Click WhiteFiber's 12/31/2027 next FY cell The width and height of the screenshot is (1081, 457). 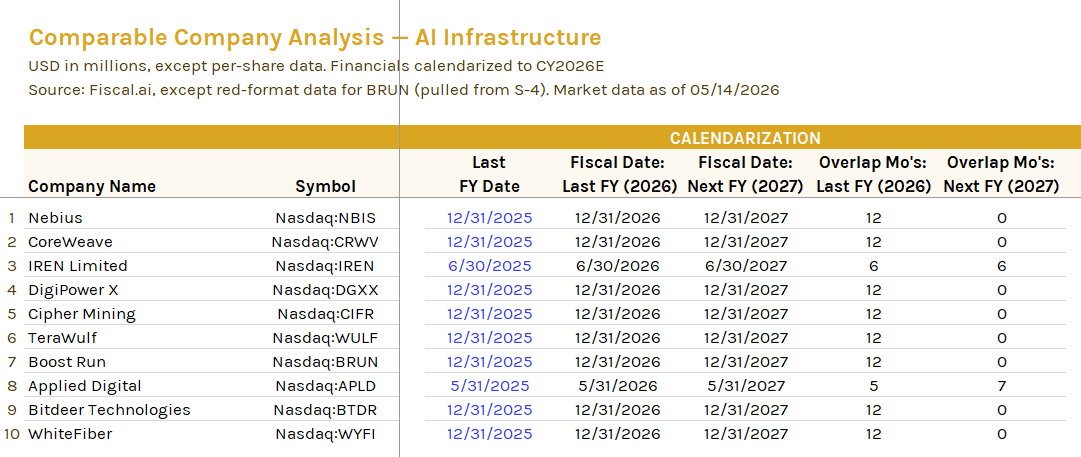[745, 434]
